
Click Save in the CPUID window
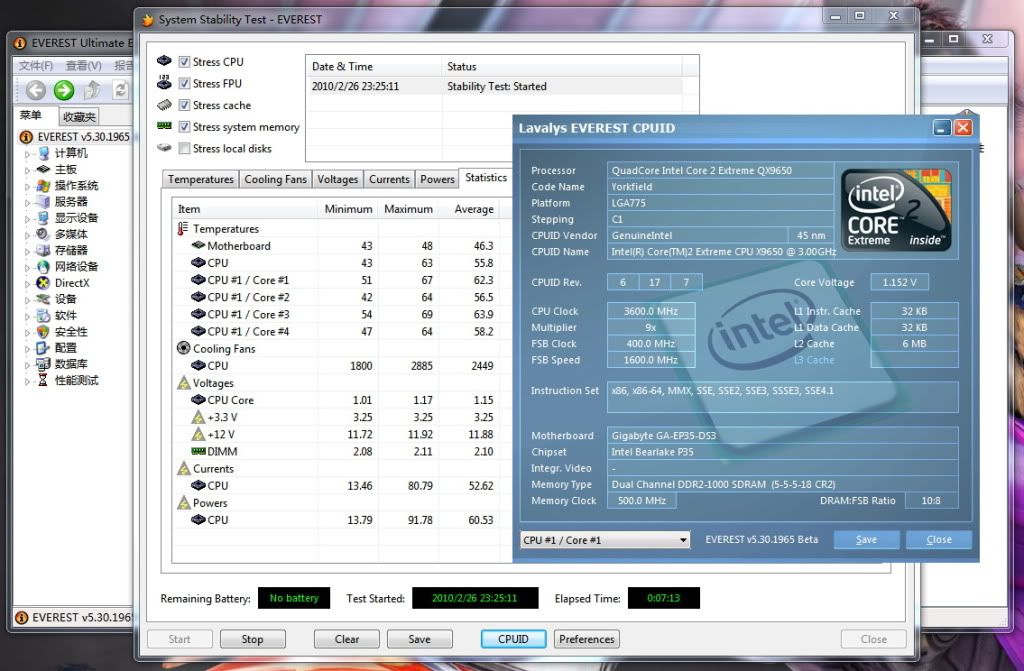point(866,540)
